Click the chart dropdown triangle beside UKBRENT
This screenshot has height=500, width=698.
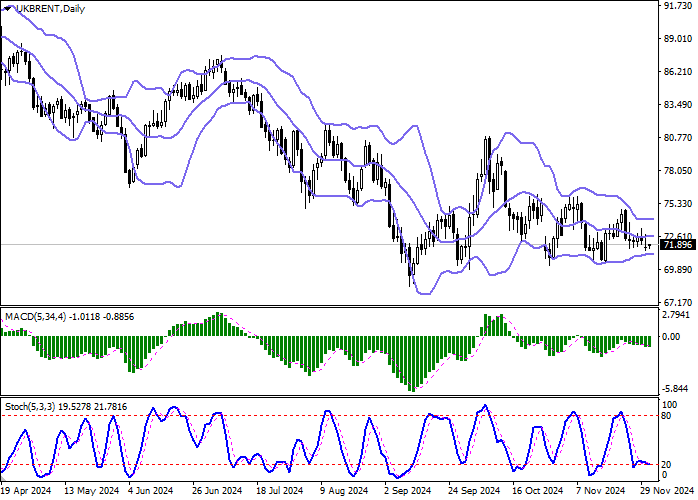8,9
